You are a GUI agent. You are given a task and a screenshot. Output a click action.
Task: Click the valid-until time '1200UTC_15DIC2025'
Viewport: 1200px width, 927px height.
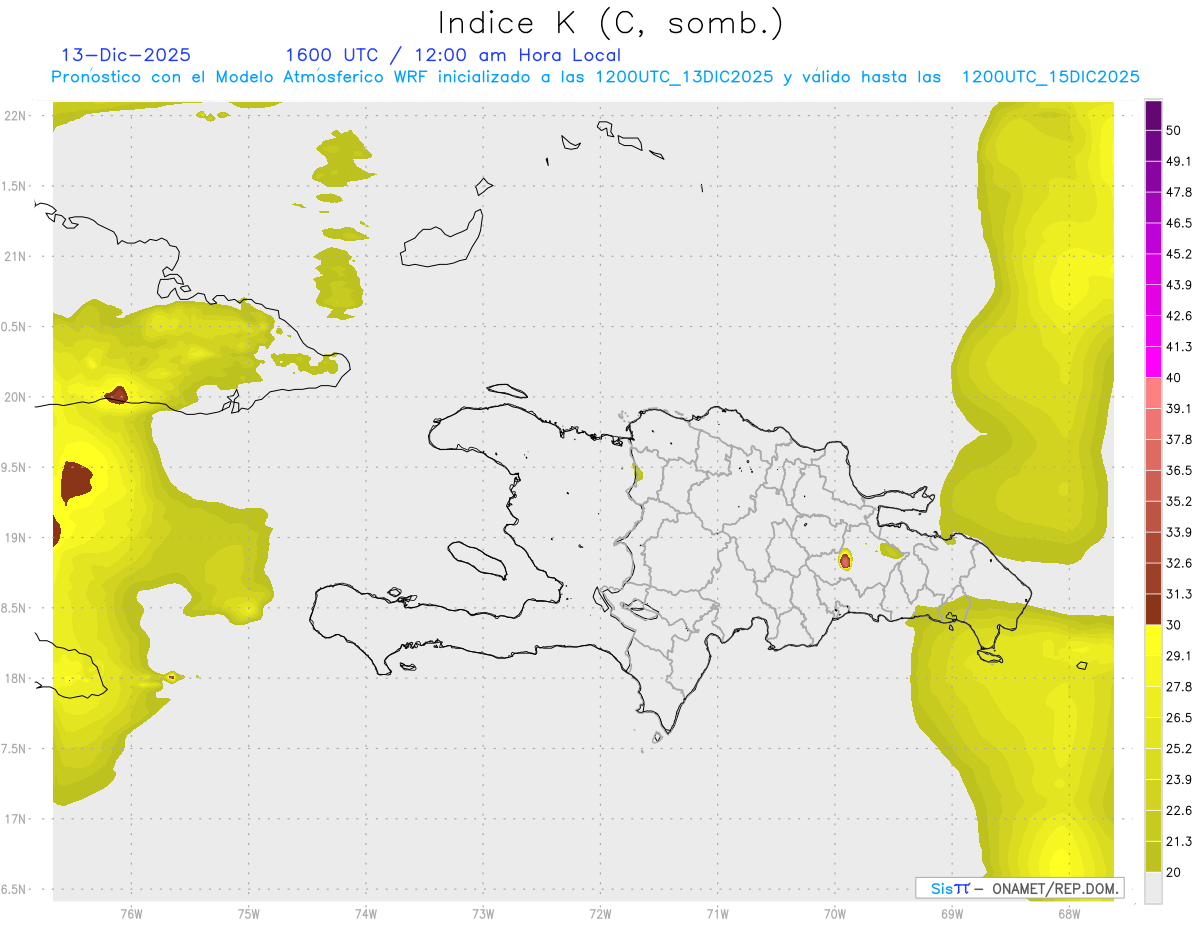tap(1050, 77)
